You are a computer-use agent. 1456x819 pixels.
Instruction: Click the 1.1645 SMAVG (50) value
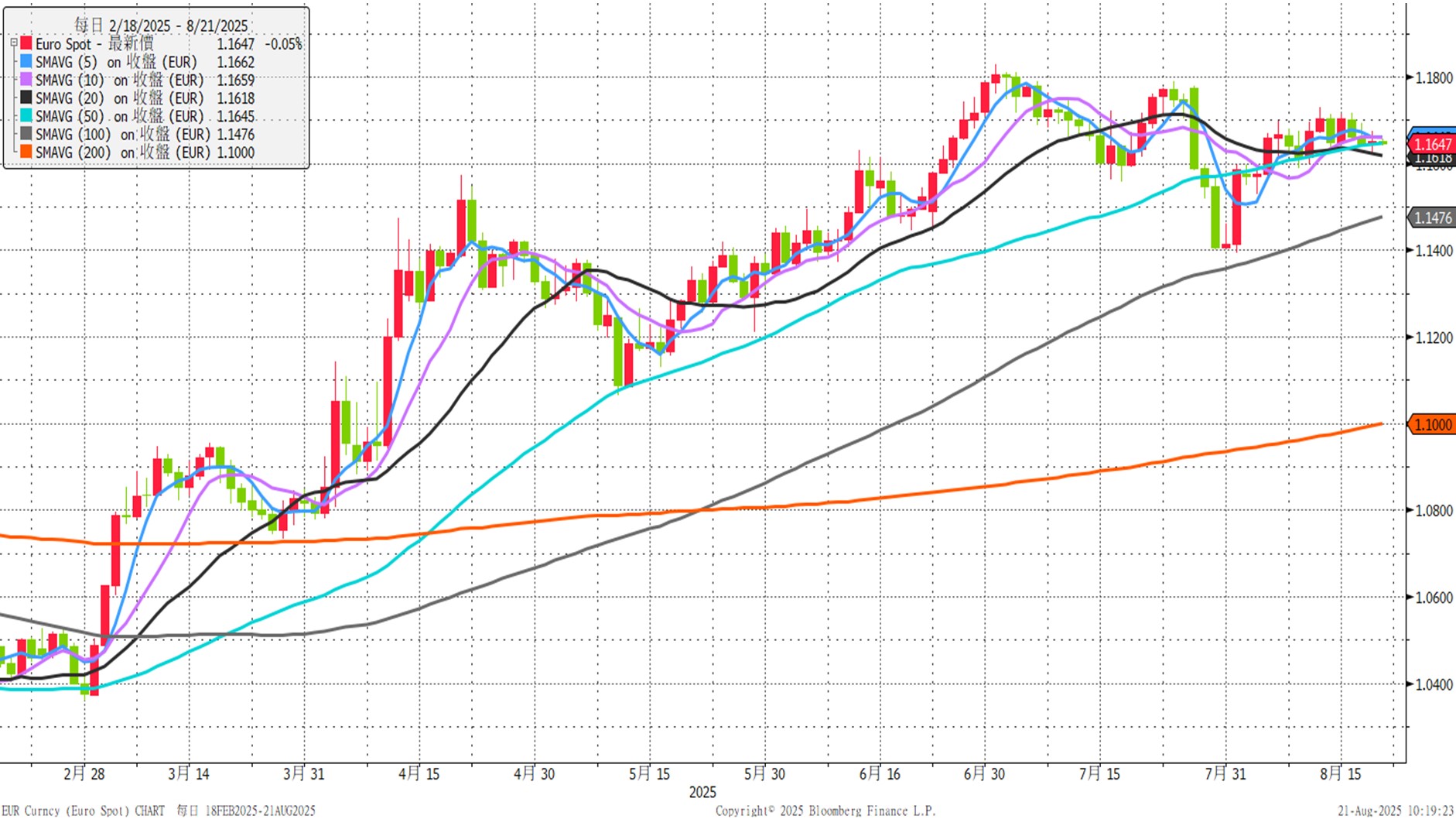point(235,116)
